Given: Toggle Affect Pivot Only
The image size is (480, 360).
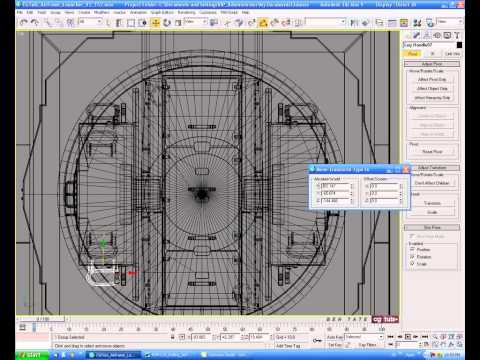Looking at the screenshot, I should click(x=432, y=79).
